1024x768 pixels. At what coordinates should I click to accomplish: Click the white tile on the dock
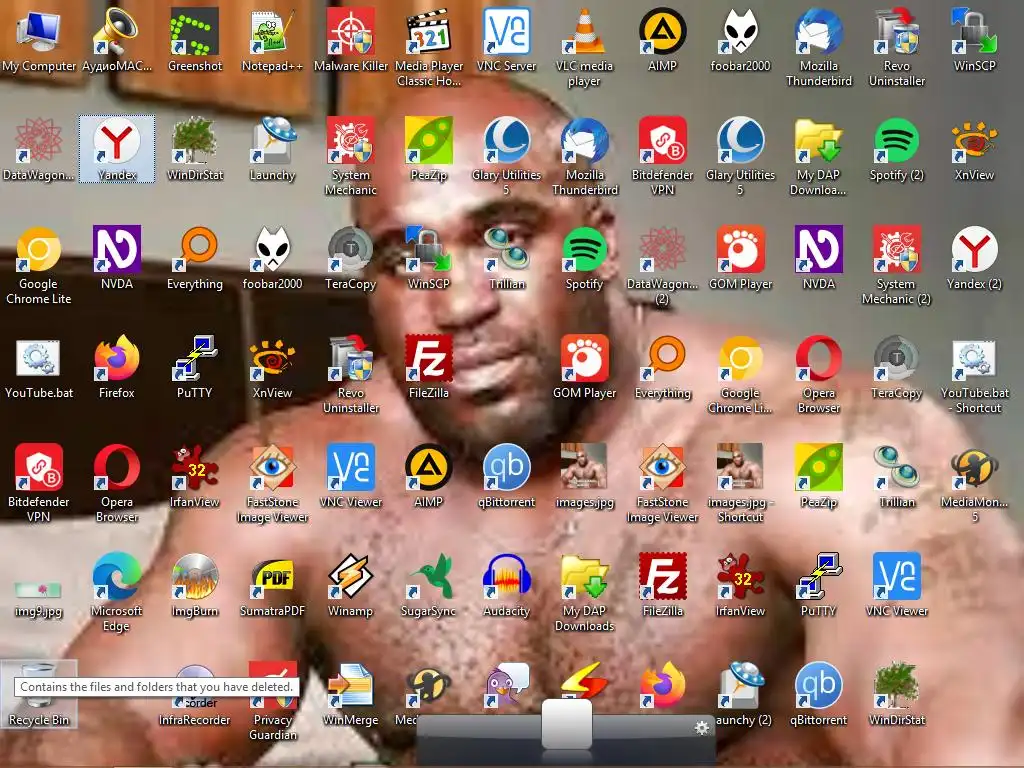(x=567, y=724)
